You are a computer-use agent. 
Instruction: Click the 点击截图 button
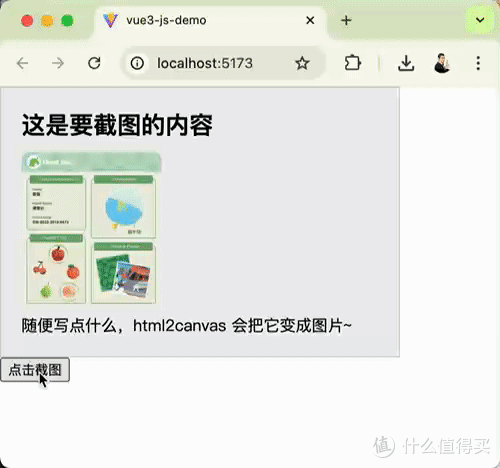click(x=35, y=370)
